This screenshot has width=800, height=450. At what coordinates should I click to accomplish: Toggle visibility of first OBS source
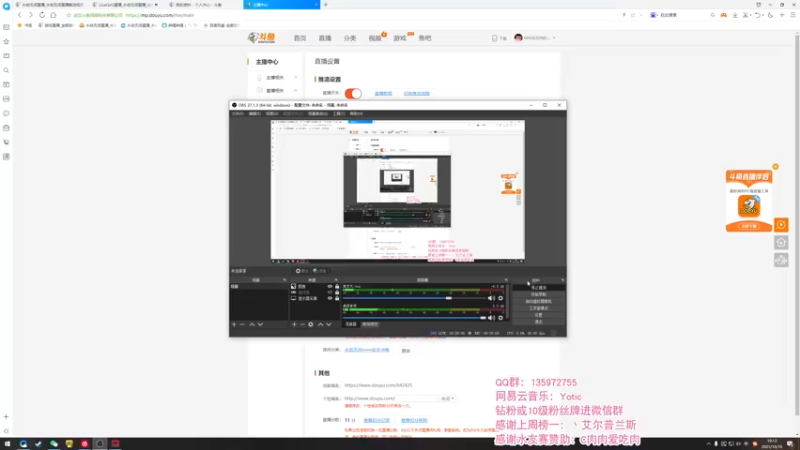pyautogui.click(x=330, y=287)
